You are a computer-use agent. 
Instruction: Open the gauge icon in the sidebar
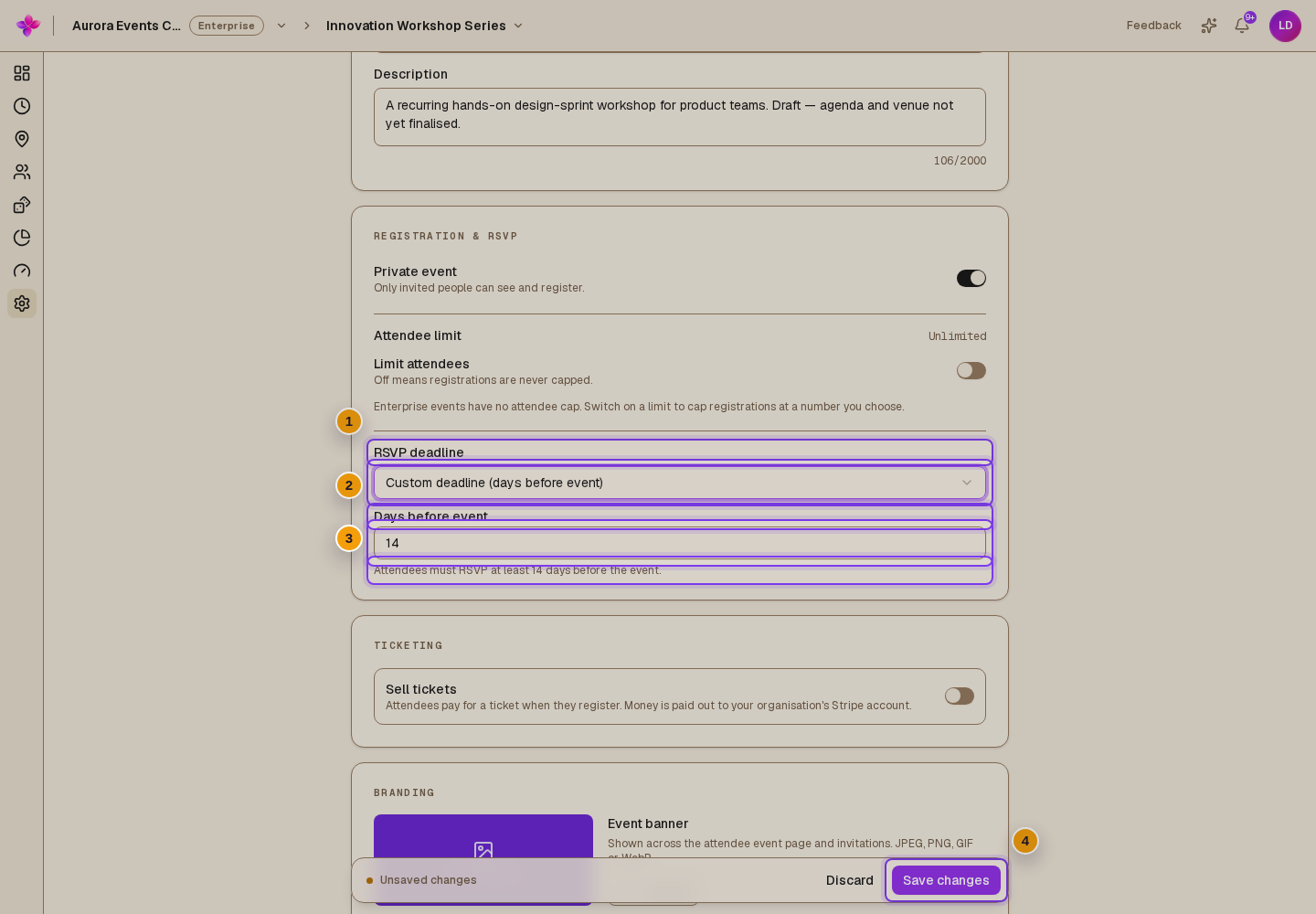coord(22,271)
